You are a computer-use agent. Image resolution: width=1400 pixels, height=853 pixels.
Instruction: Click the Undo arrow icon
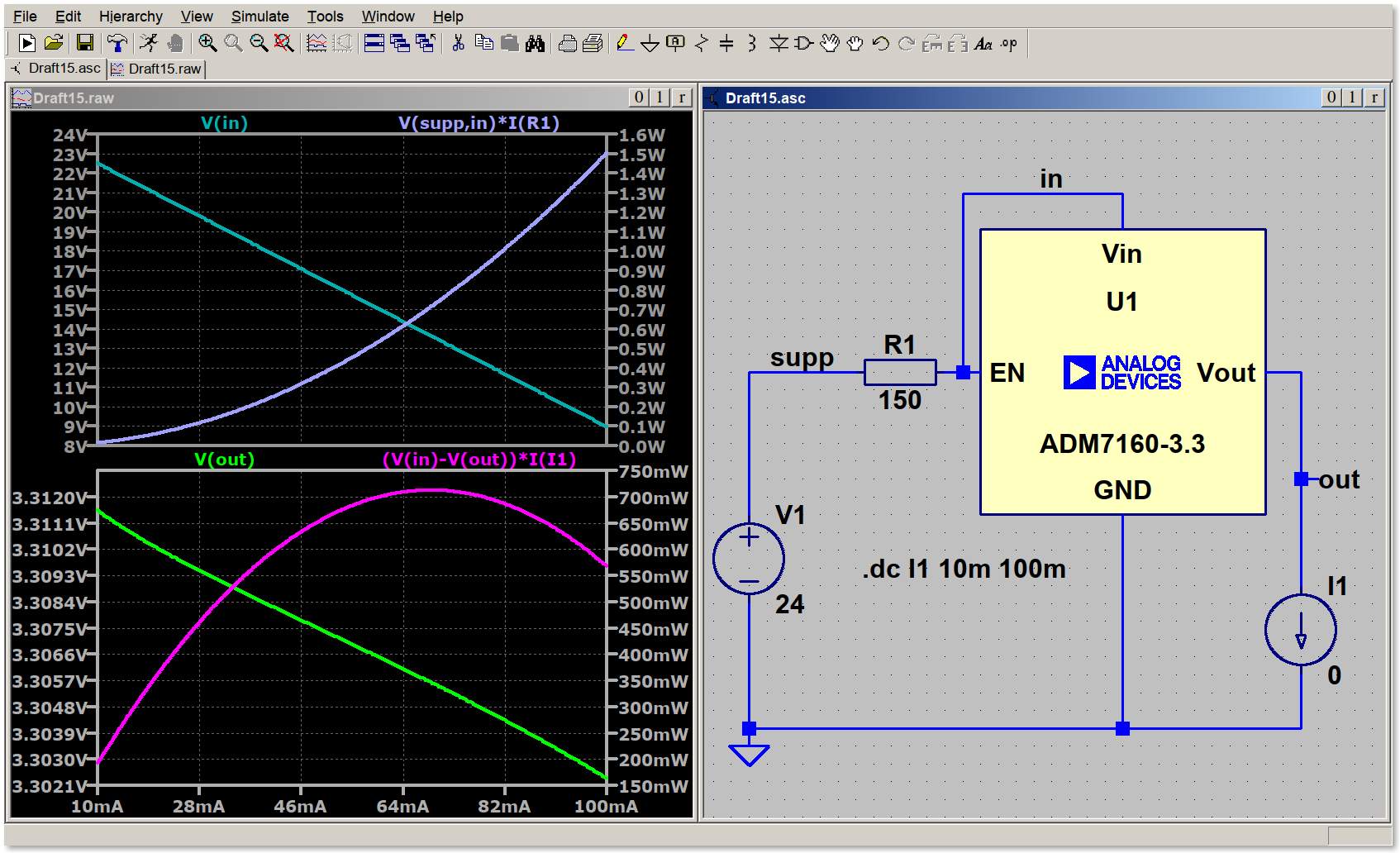881,44
